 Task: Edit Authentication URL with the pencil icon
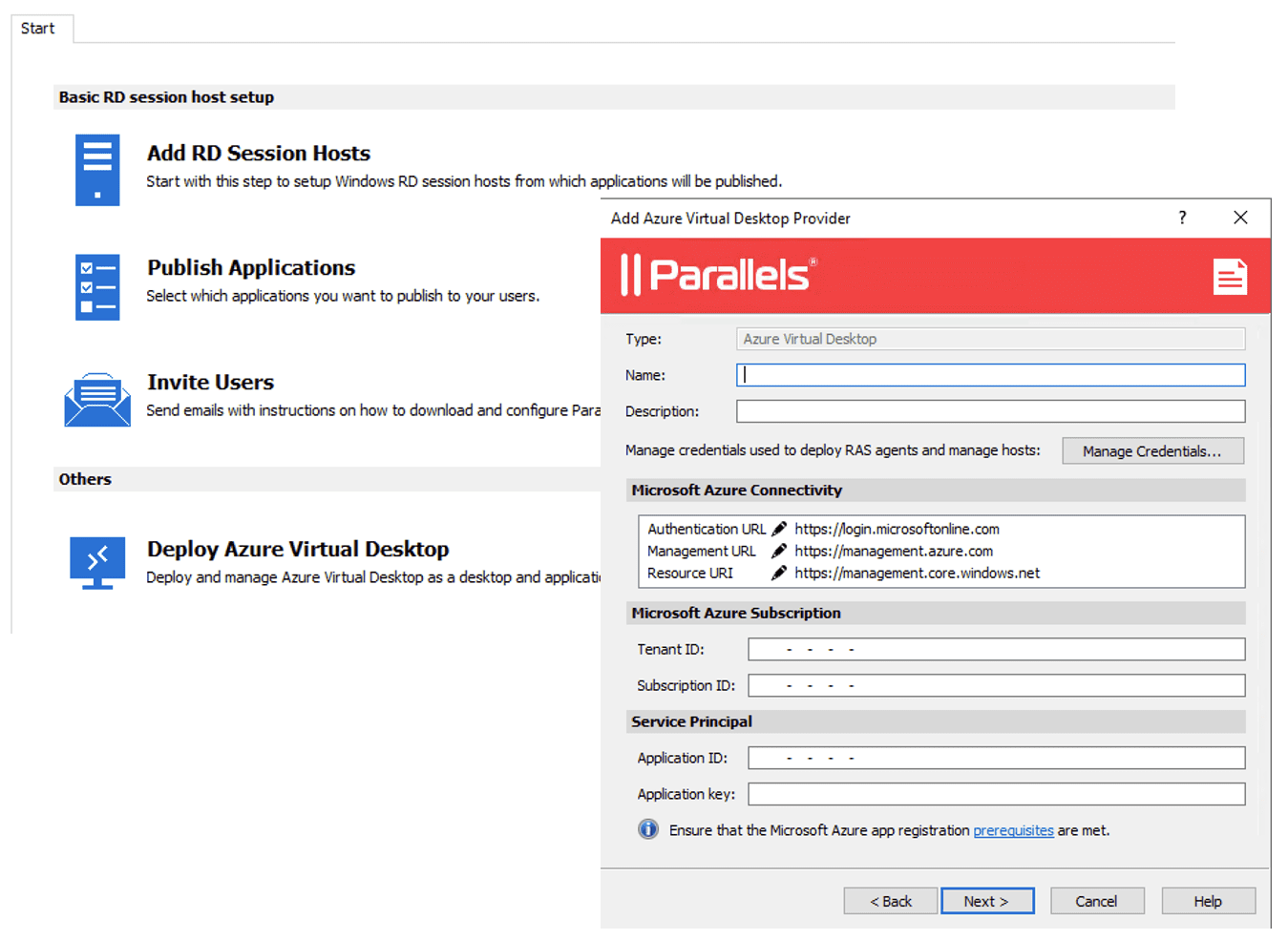pyautogui.click(x=779, y=529)
